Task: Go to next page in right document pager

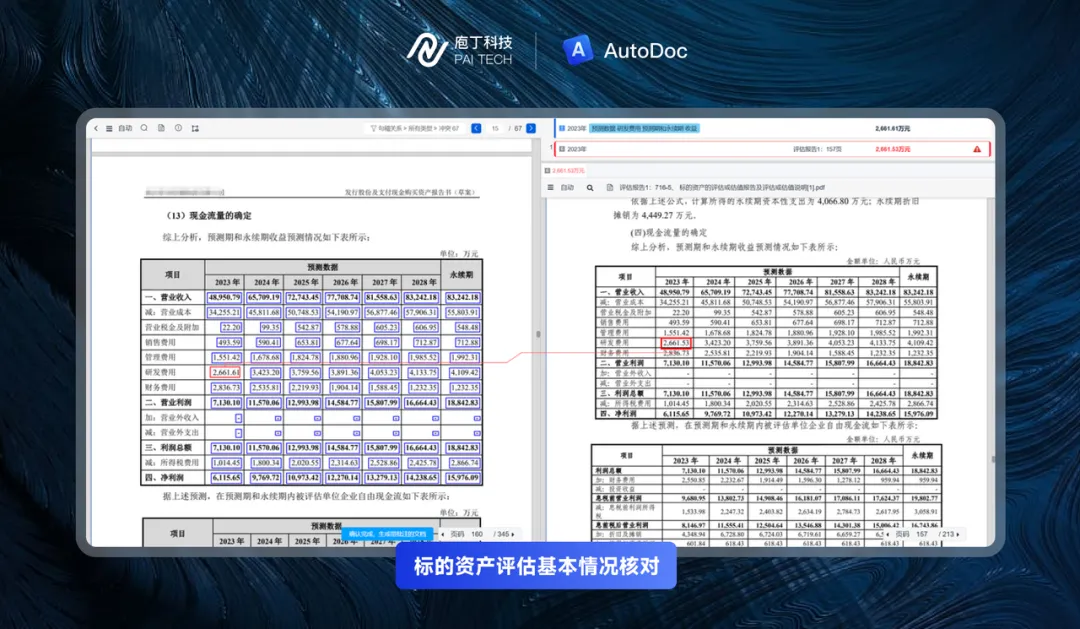Action: tap(958, 534)
